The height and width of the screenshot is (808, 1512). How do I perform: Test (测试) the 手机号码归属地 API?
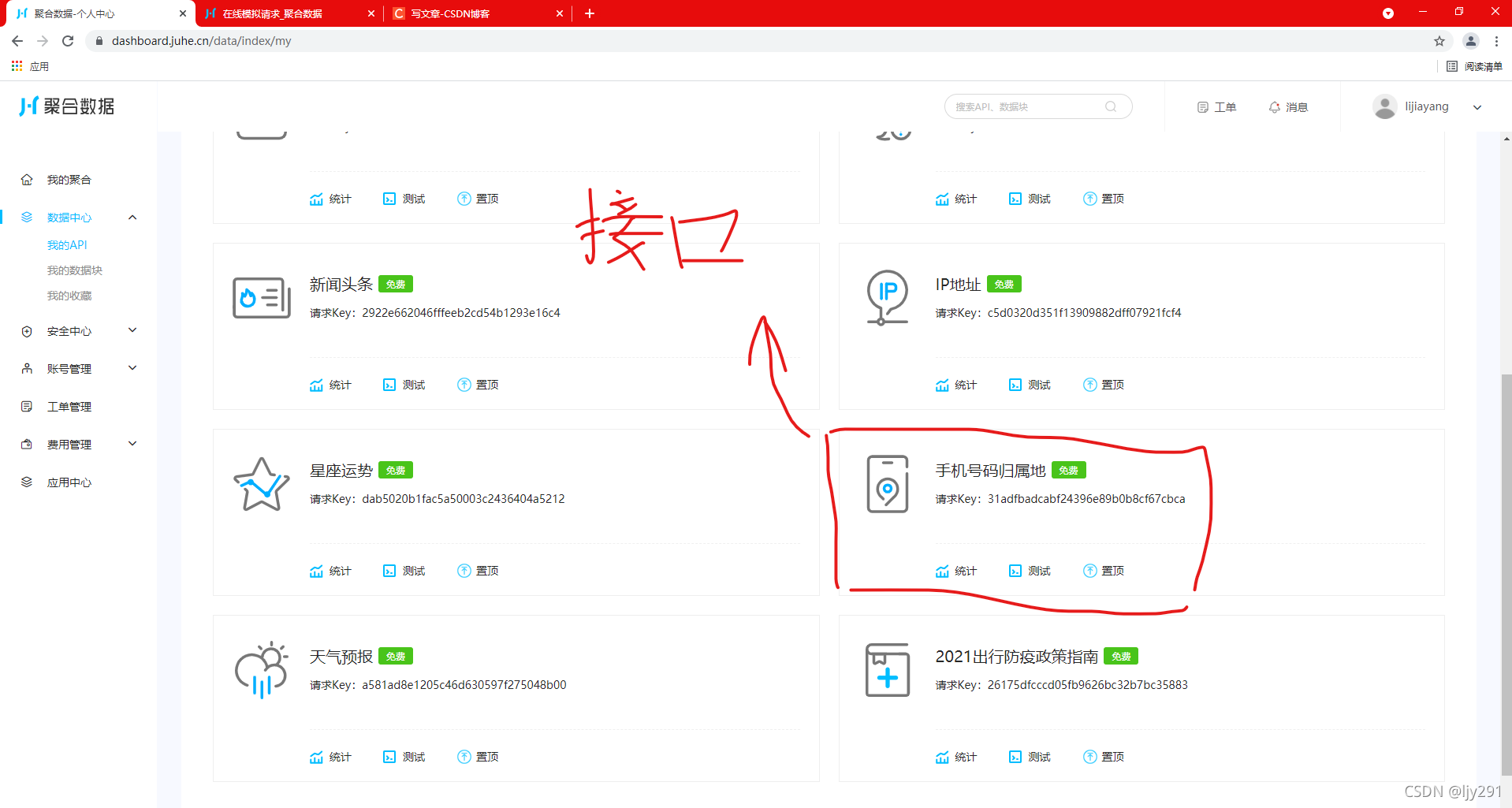click(x=1030, y=570)
